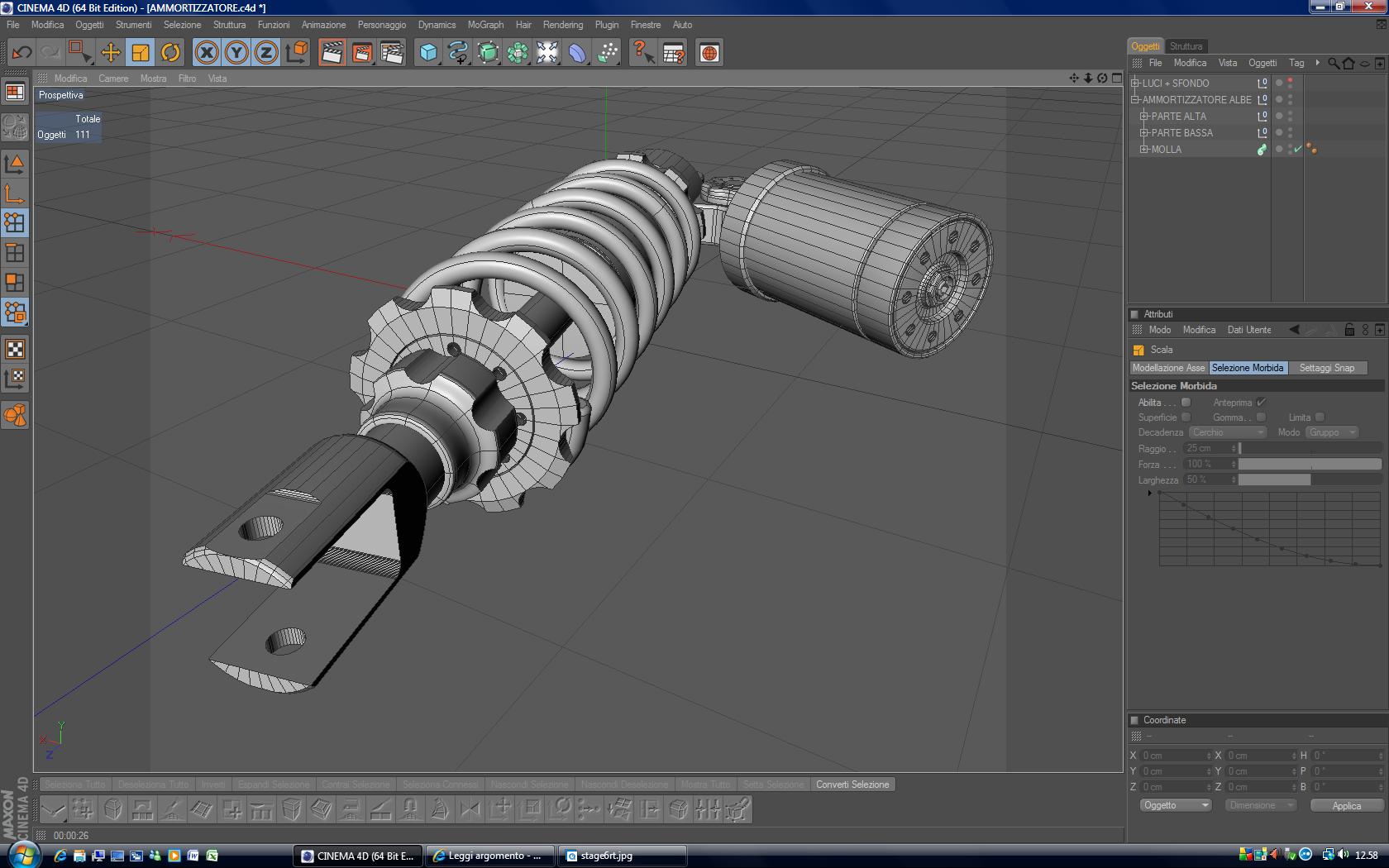The width and height of the screenshot is (1389, 868).
Task: Open the Decadenza Cerchio dropdown
Action: (x=1227, y=432)
